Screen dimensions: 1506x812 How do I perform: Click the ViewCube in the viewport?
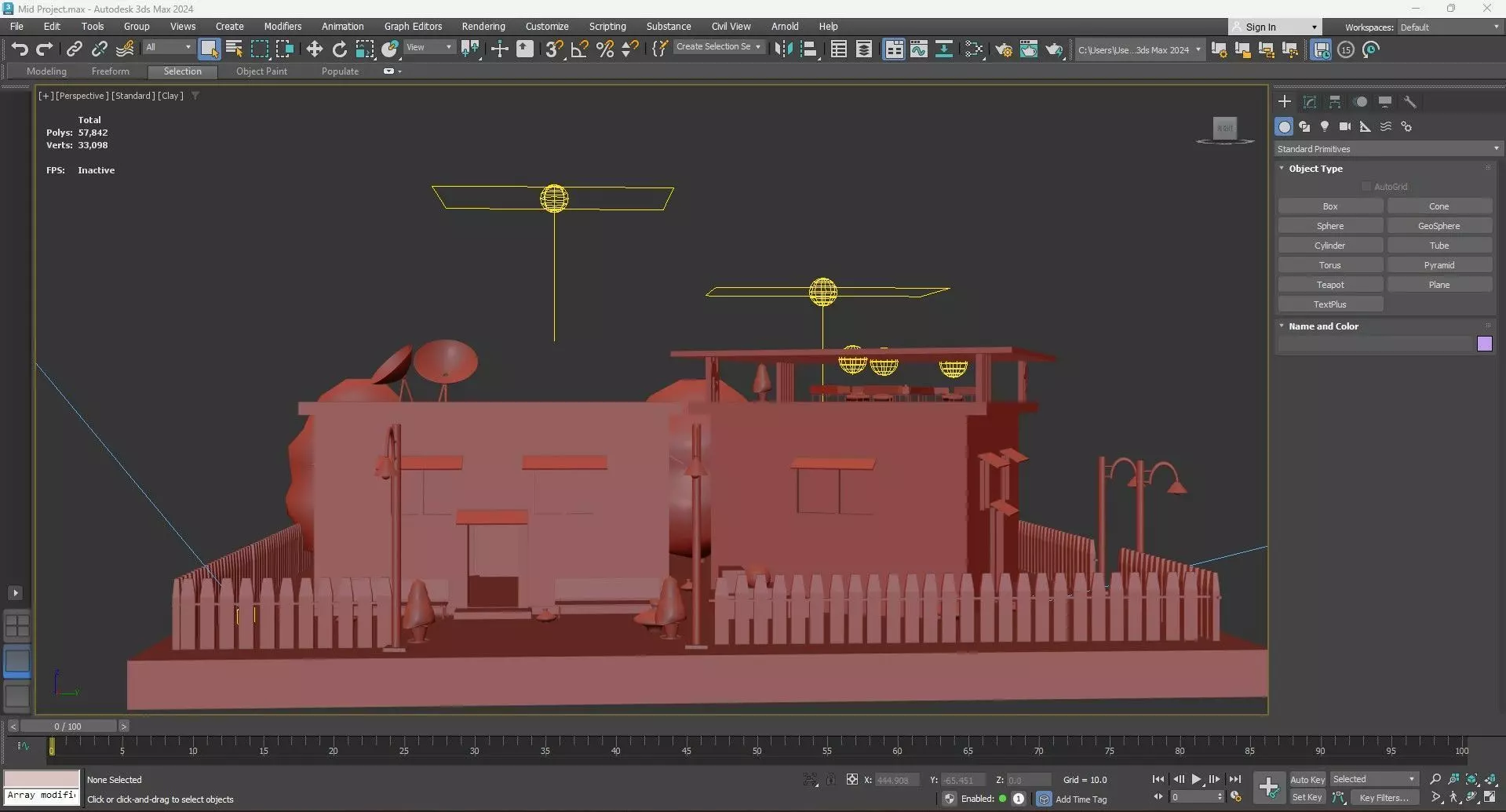(1224, 129)
